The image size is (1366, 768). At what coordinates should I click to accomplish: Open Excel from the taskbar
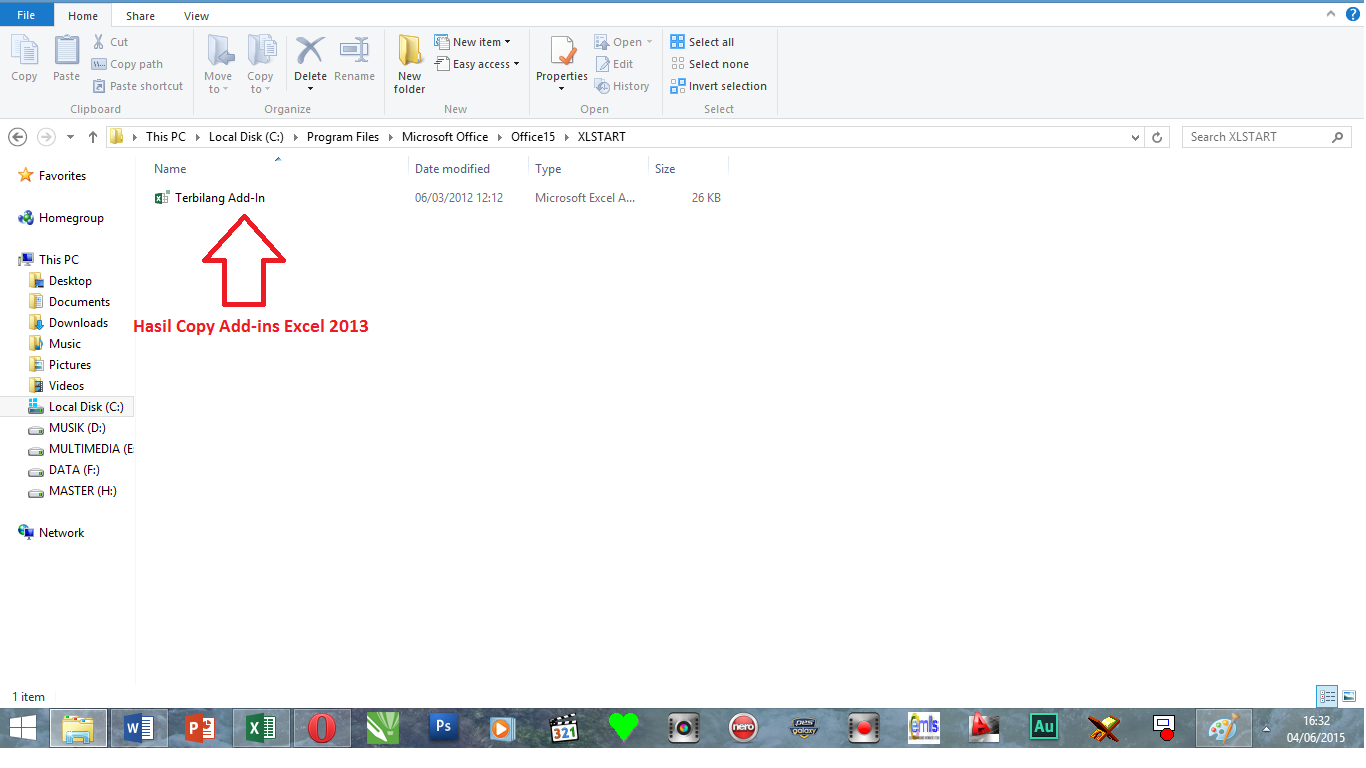pyautogui.click(x=261, y=728)
